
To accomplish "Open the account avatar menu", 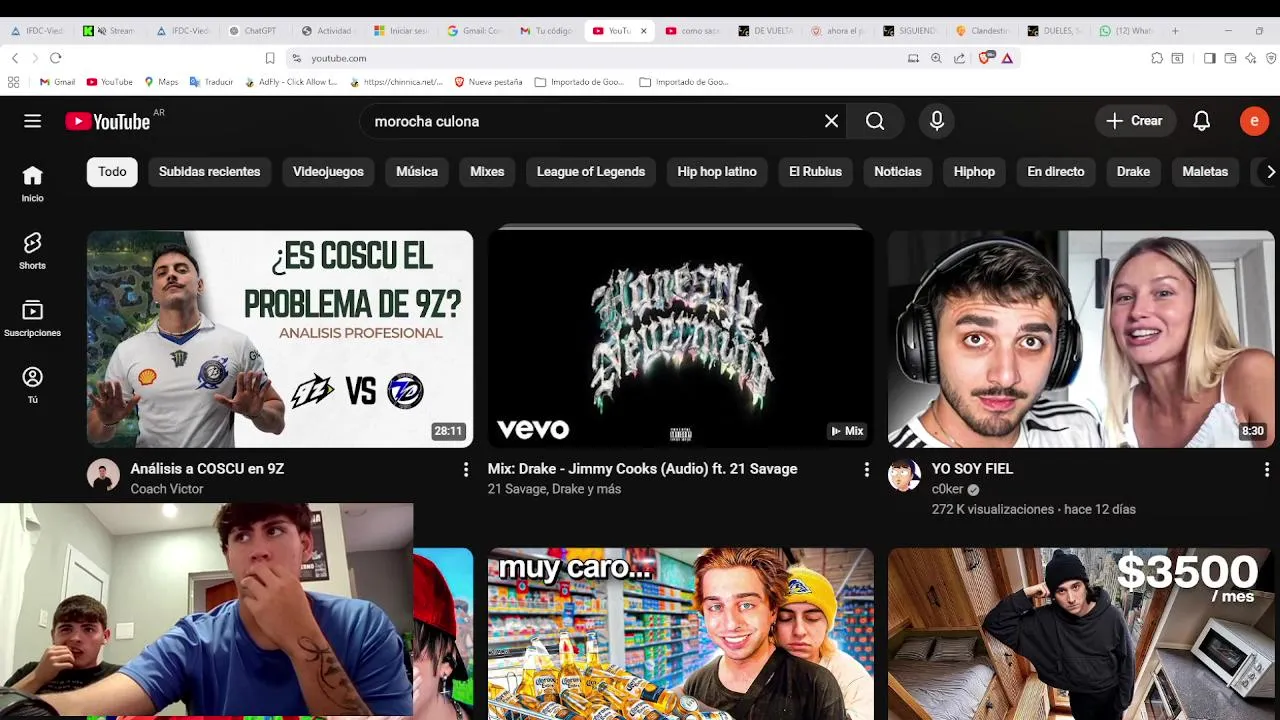I will click(x=1254, y=121).
